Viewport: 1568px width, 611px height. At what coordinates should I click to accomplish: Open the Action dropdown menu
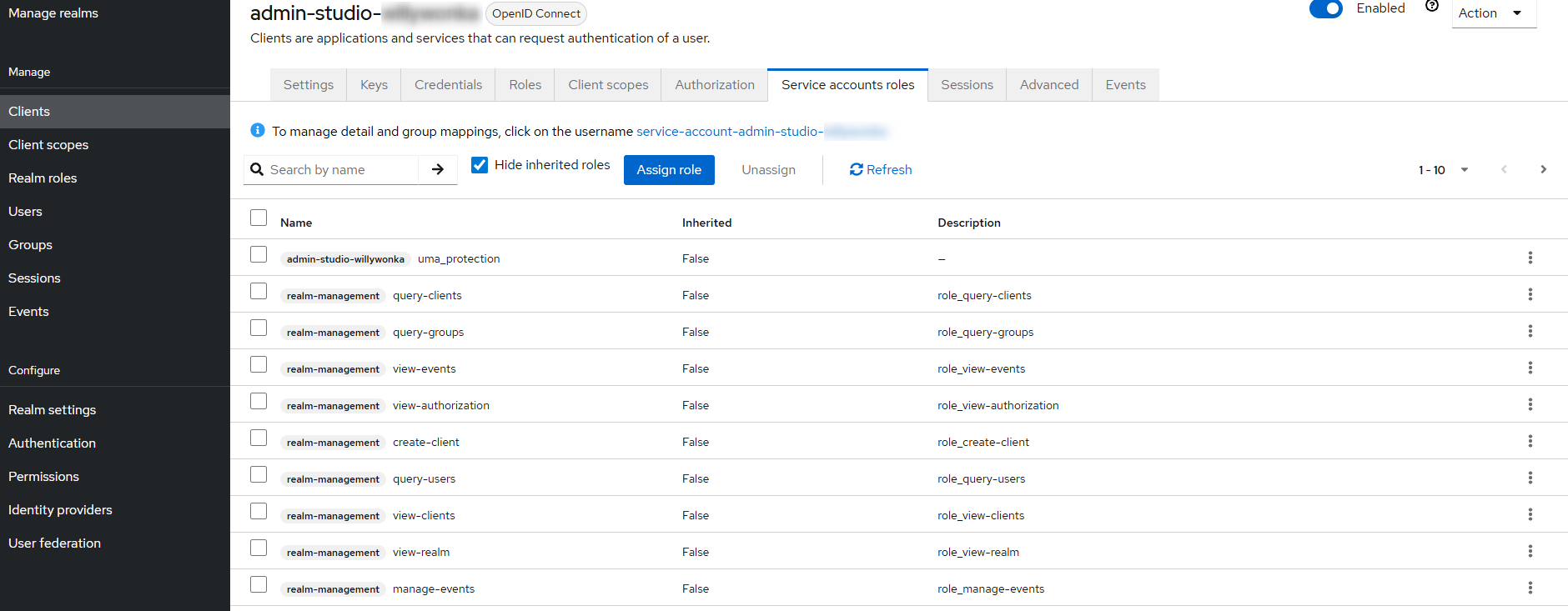click(1493, 13)
